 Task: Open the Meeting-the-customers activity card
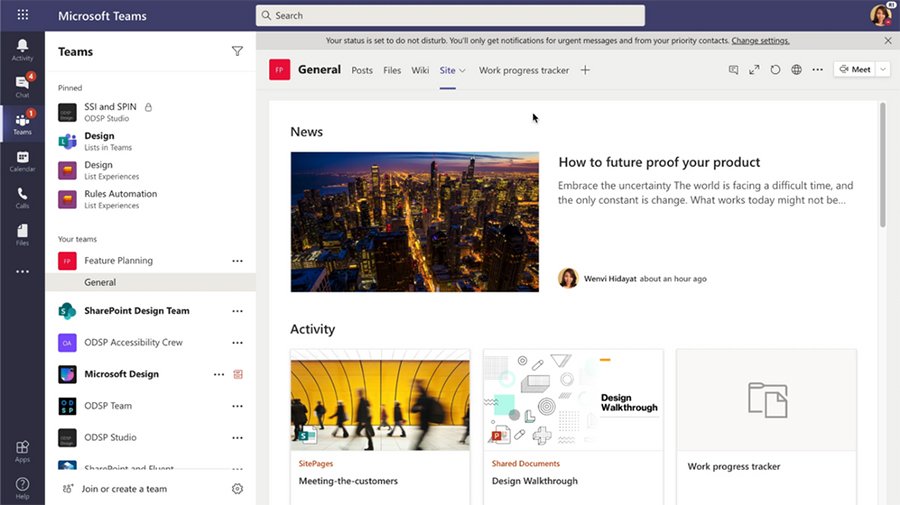[380, 428]
